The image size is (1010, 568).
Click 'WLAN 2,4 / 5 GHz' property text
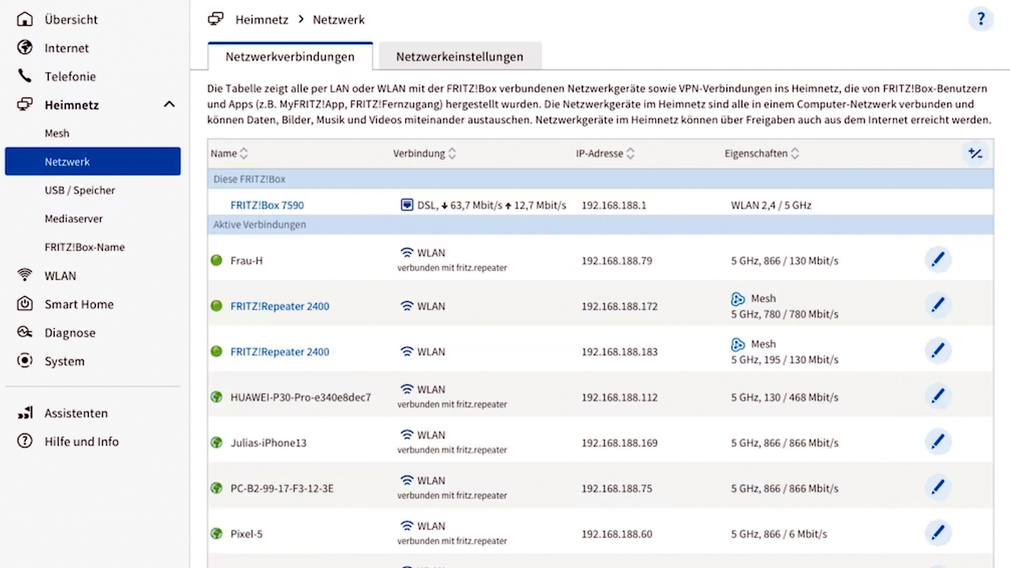771,205
